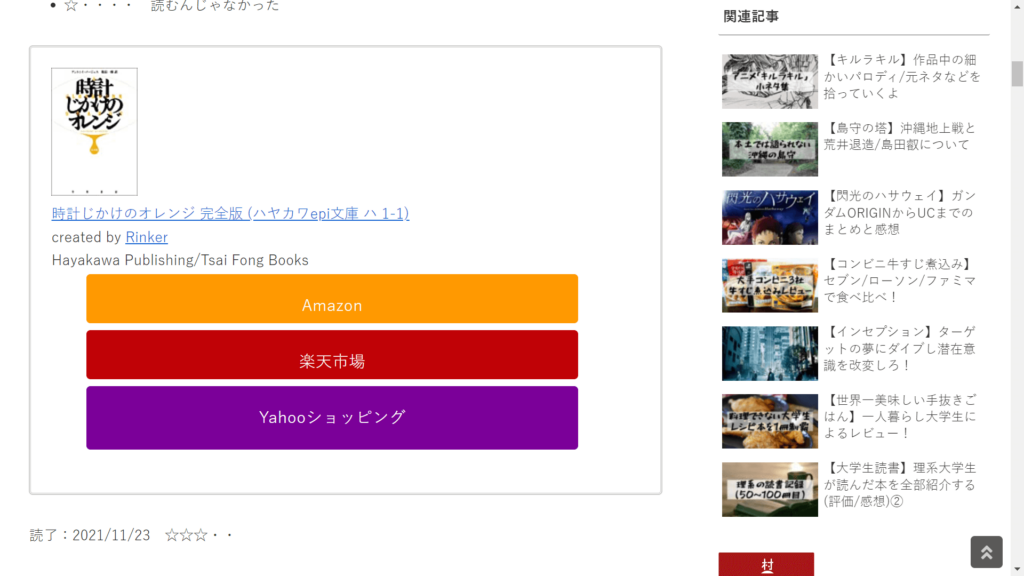Read the 【閃光のハサウェイ】ガンダム article link
Screen dimensions: 1024x576
900,212
